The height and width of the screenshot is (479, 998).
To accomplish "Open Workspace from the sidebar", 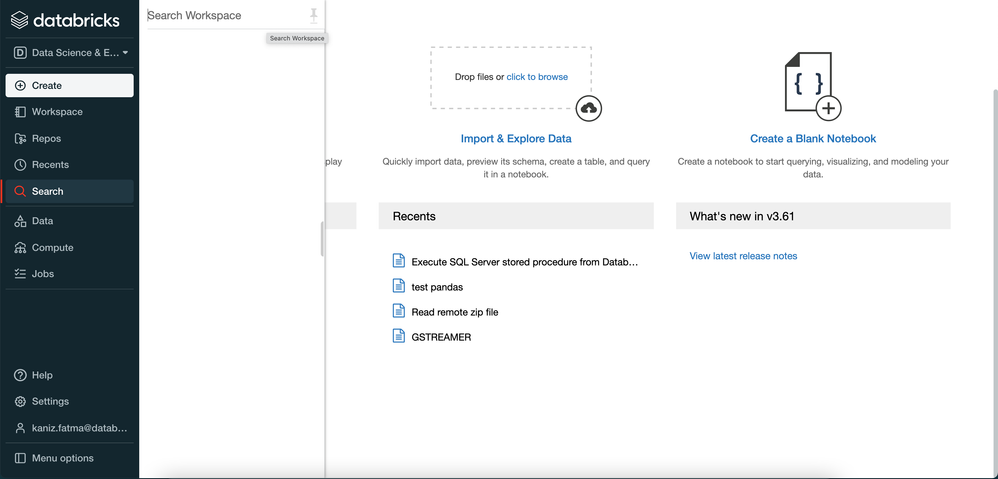I will point(57,112).
